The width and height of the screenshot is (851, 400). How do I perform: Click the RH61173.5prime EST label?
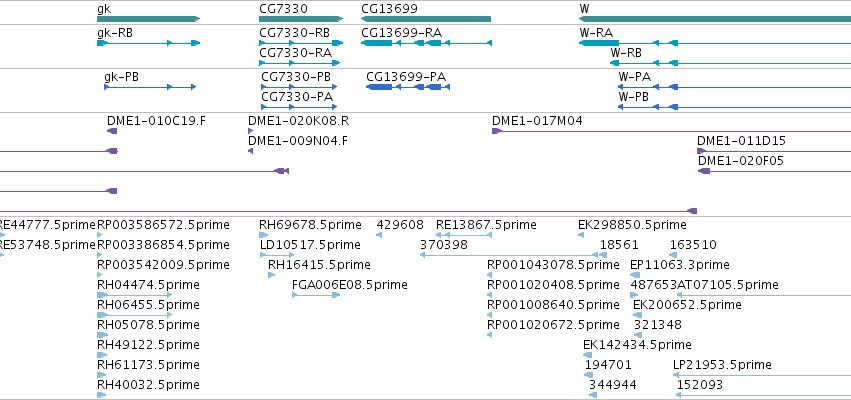click(148, 365)
